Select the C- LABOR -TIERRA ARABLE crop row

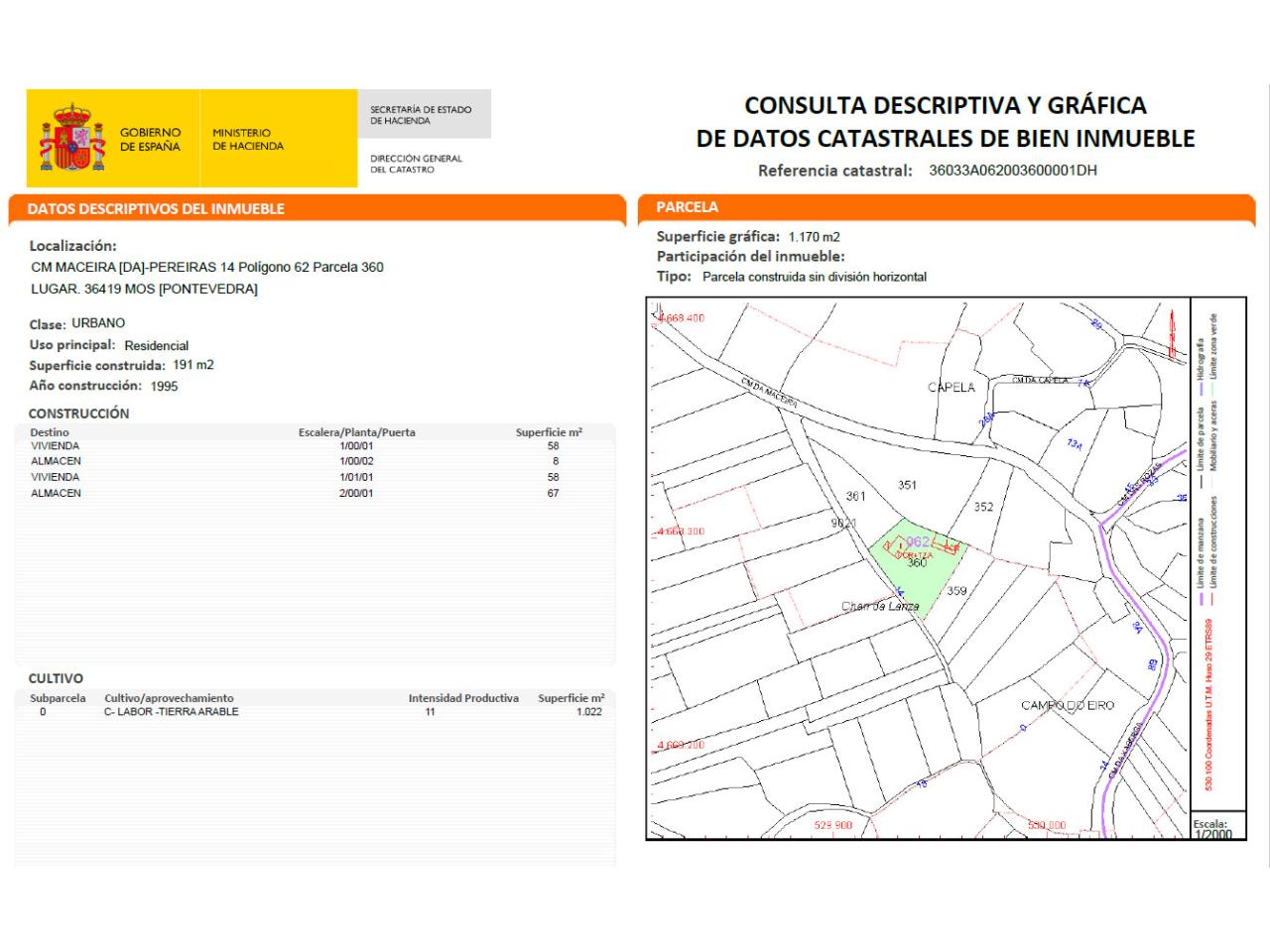pyautogui.click(x=316, y=712)
